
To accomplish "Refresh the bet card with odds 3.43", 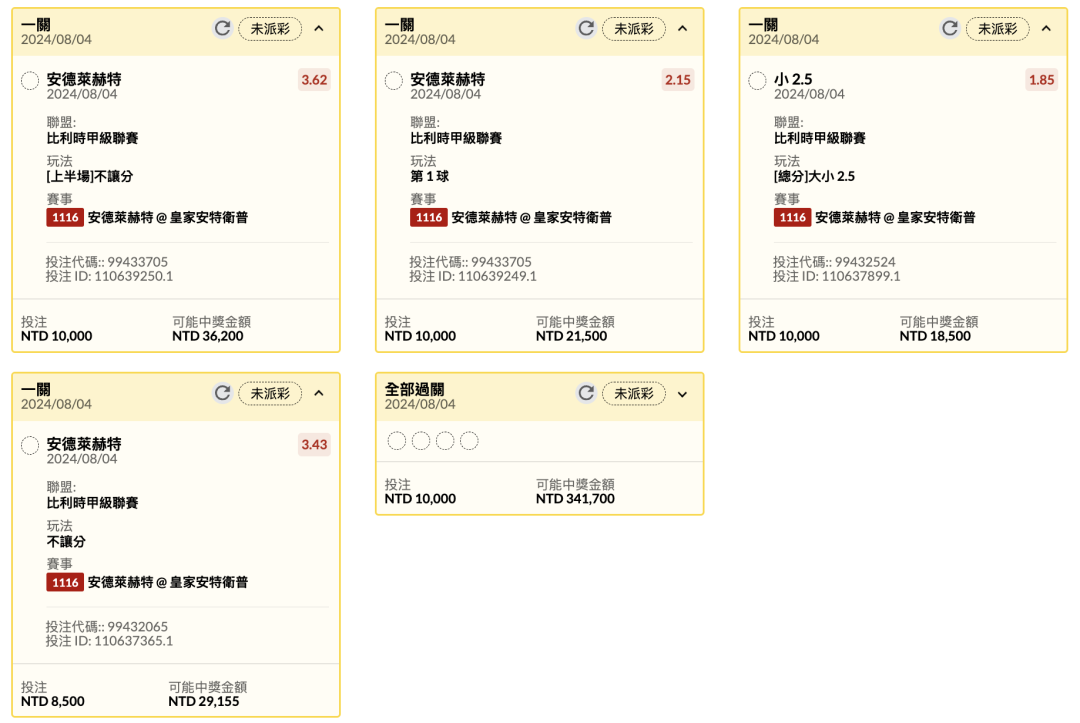I will coord(222,393).
